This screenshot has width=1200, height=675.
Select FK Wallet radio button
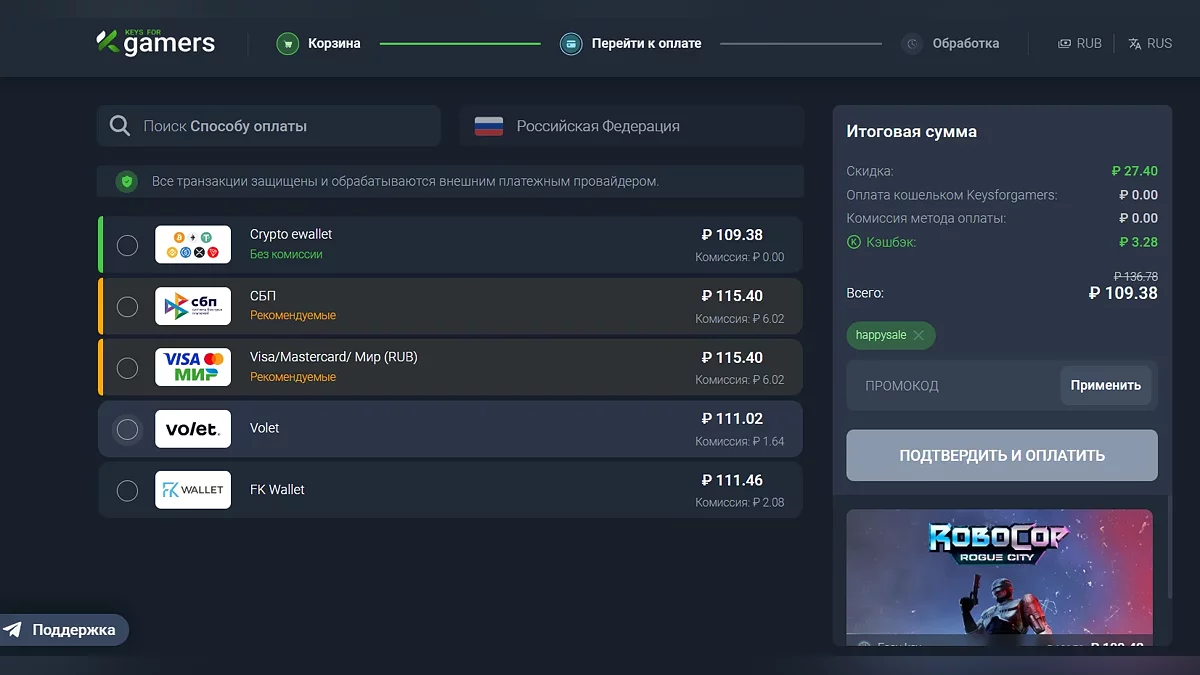point(127,490)
